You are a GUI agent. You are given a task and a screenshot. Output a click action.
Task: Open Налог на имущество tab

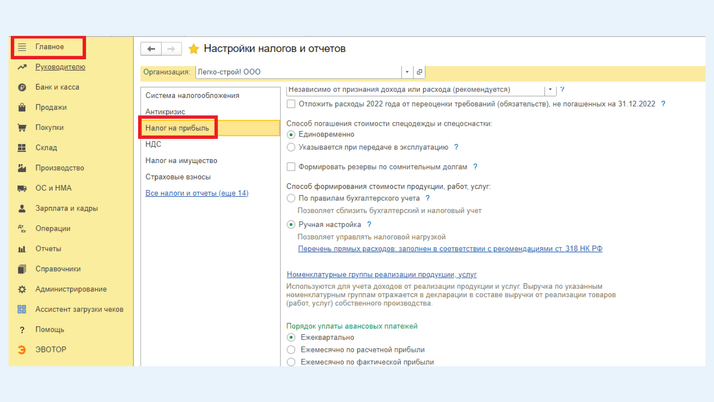pyautogui.click(x=181, y=161)
